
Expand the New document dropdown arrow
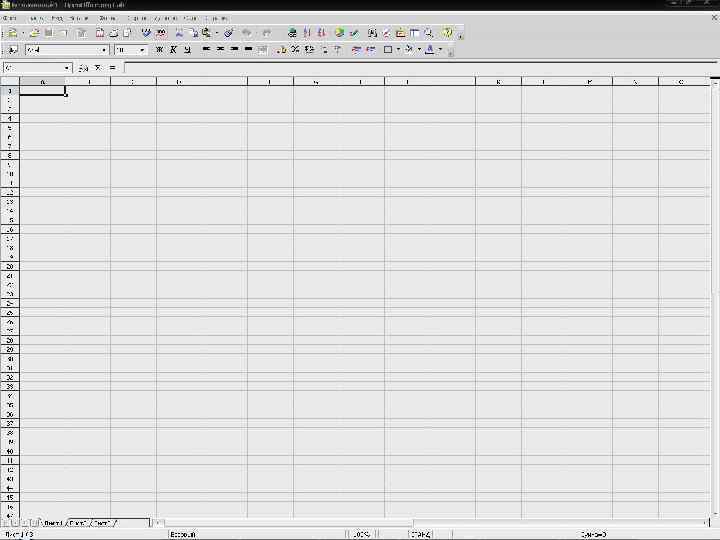click(x=22, y=33)
